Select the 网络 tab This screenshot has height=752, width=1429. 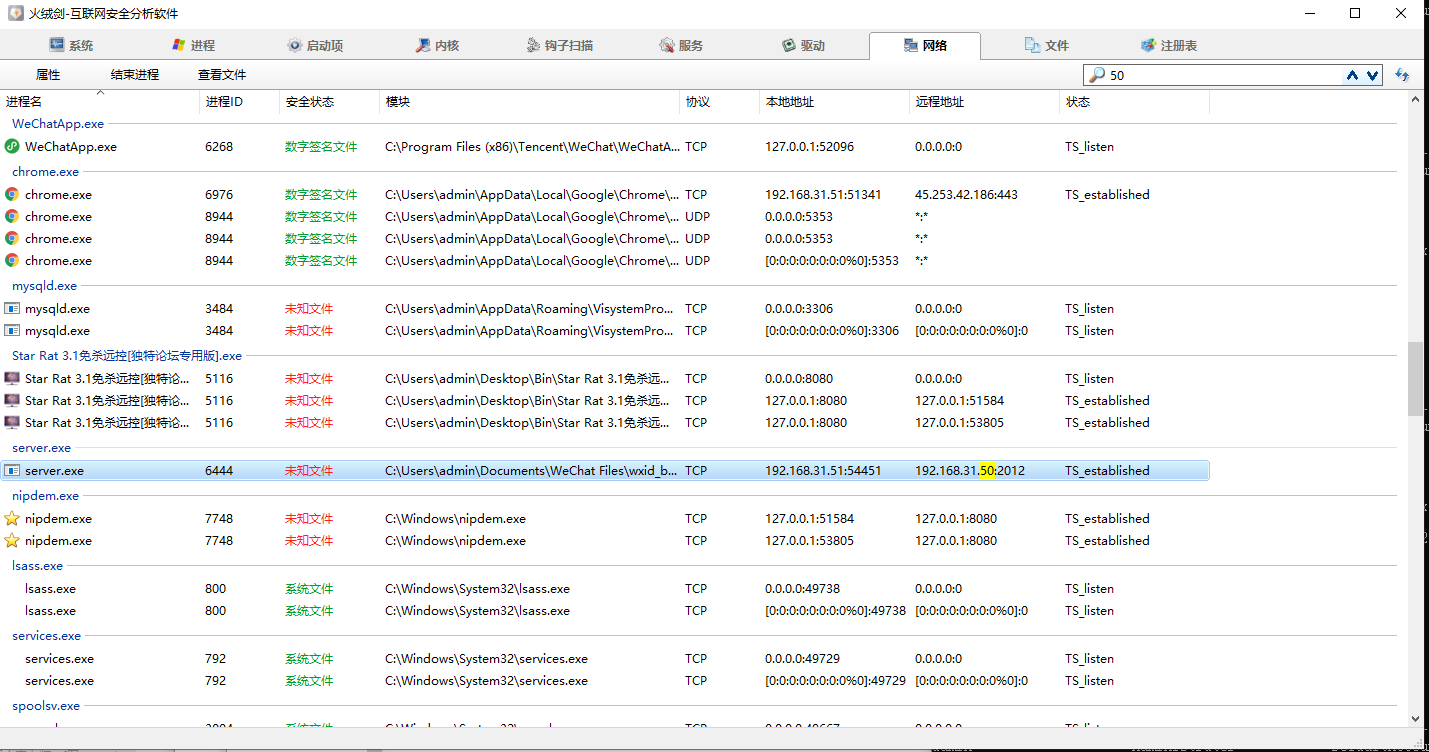click(x=925, y=45)
